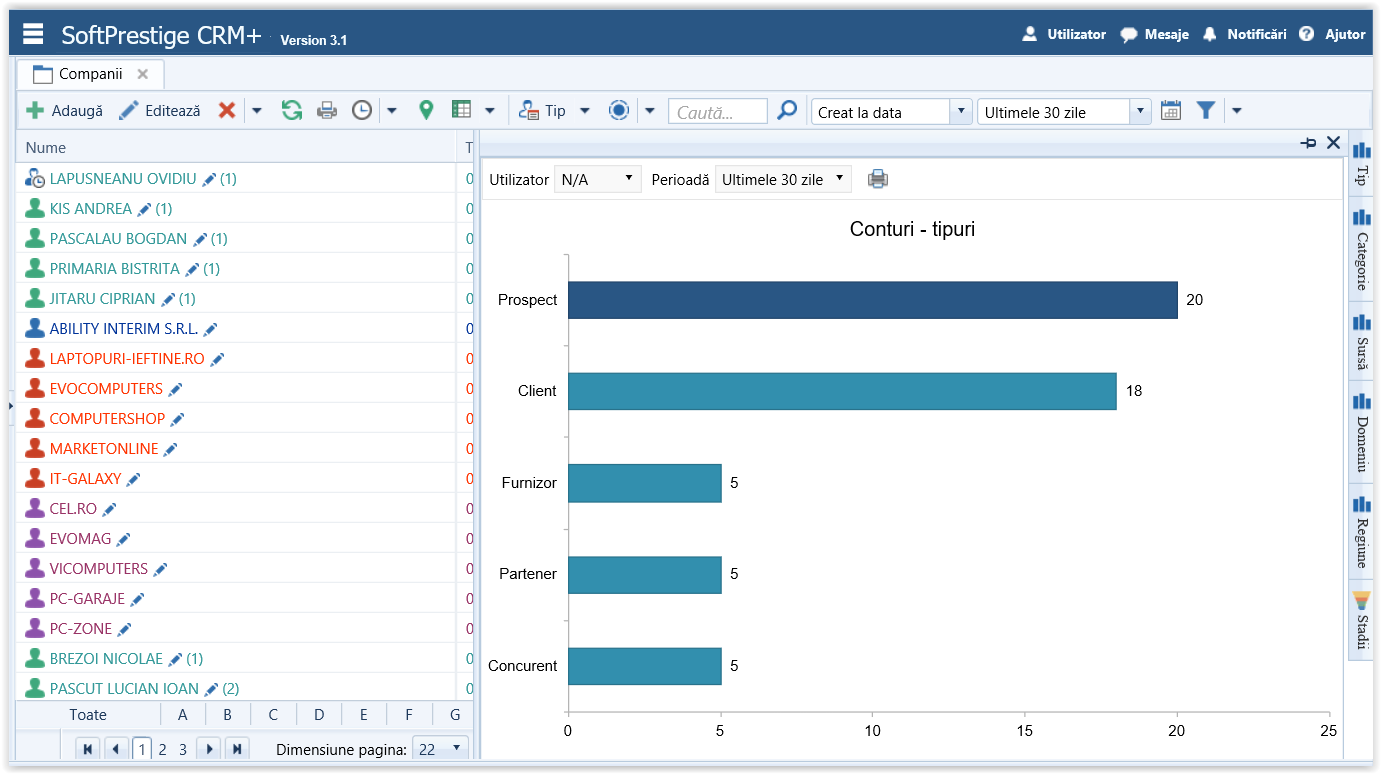Expand the dropdown next to the delete icon

point(256,111)
